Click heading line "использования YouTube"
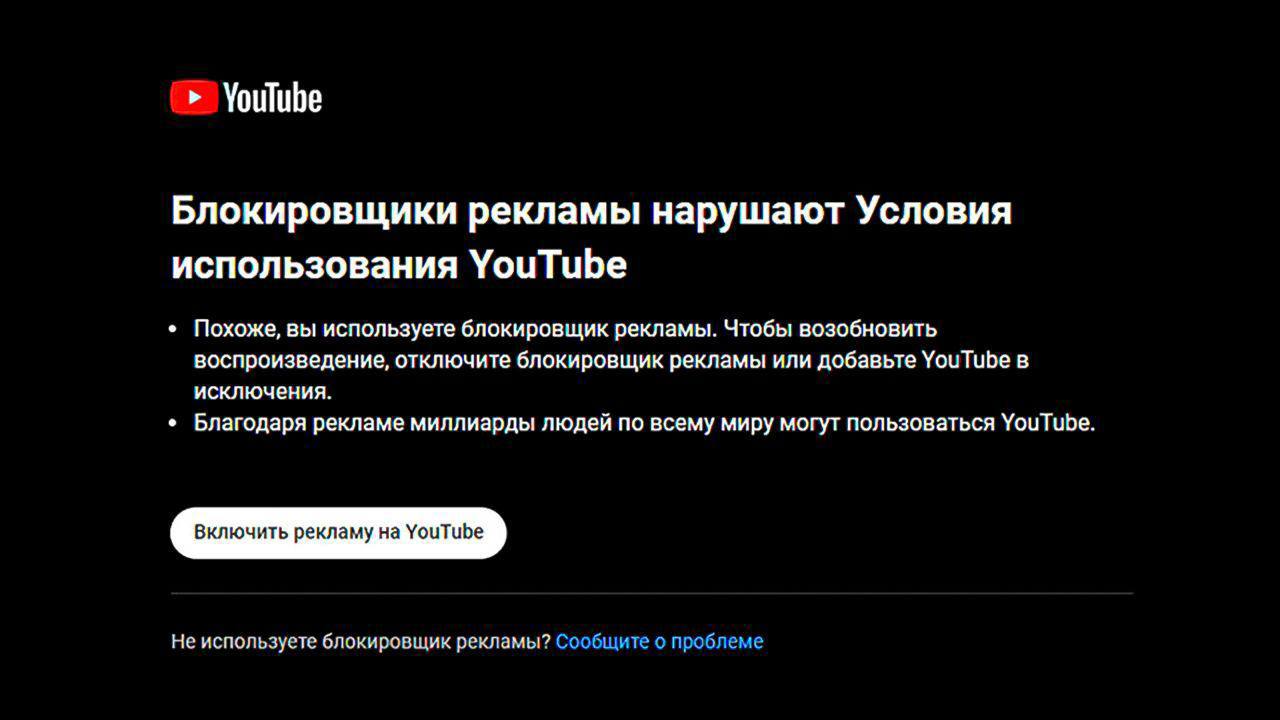This screenshot has width=1280, height=720. (399, 265)
